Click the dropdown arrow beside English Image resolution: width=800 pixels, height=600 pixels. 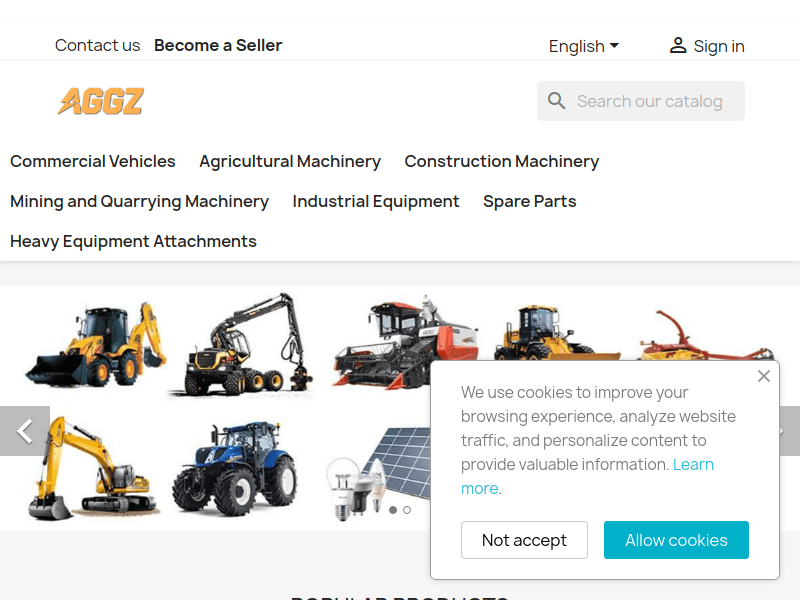(x=614, y=45)
